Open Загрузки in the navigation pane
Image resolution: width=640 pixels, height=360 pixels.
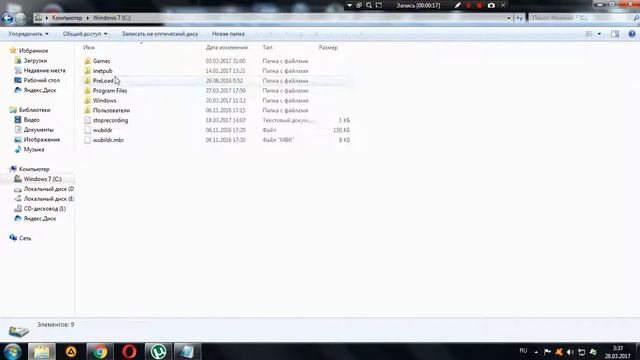coord(35,60)
